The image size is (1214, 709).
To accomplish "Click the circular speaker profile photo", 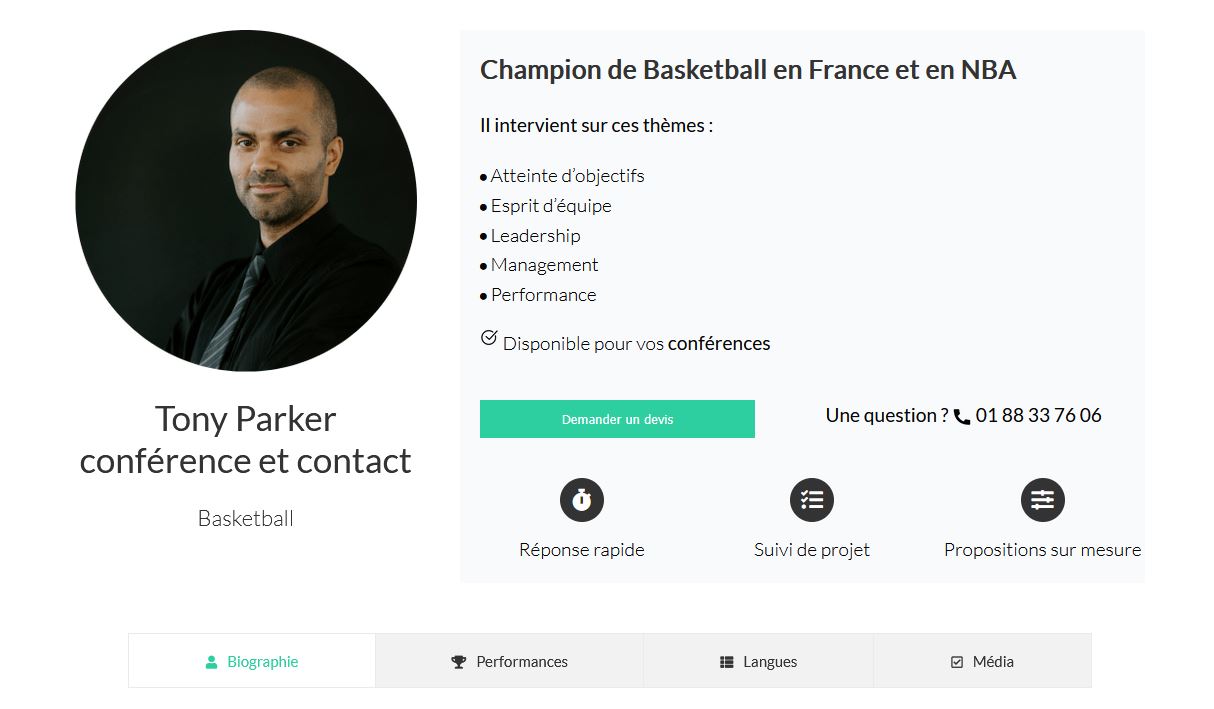I will pyautogui.click(x=246, y=201).
